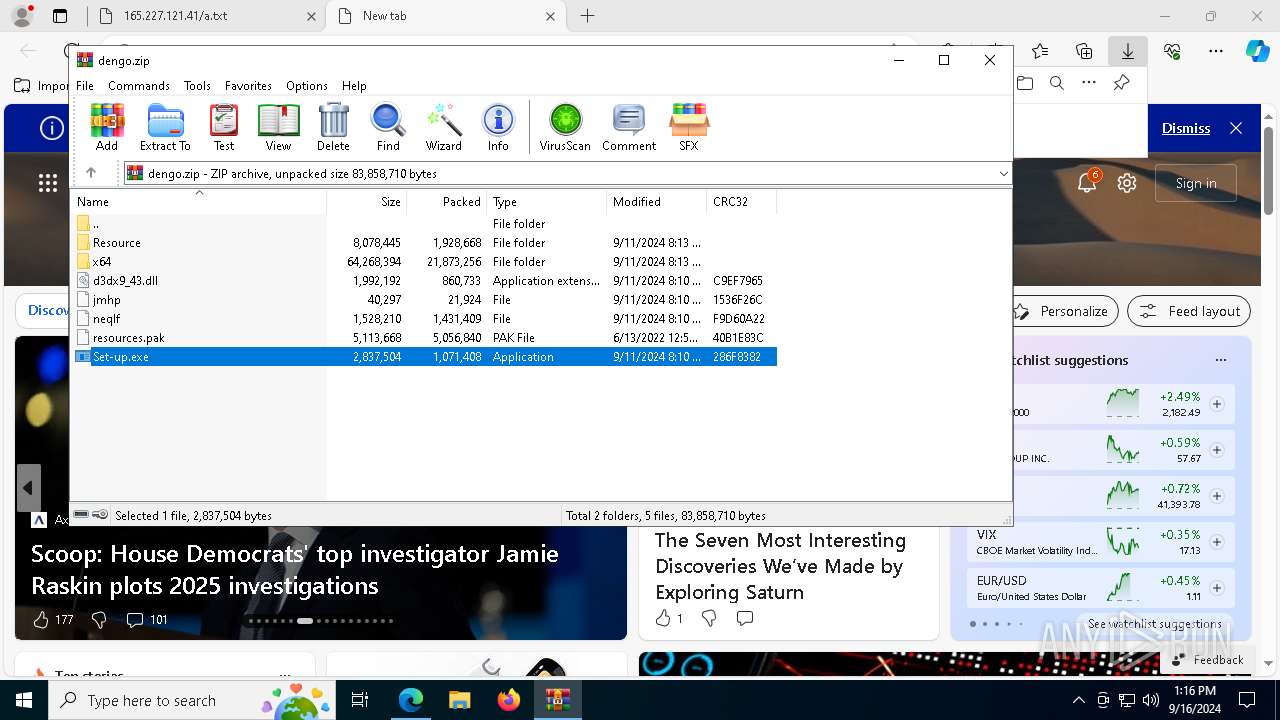Viewport: 1280px width, 720px height.
Task: Sort by Packed column header
Action: (x=447, y=202)
